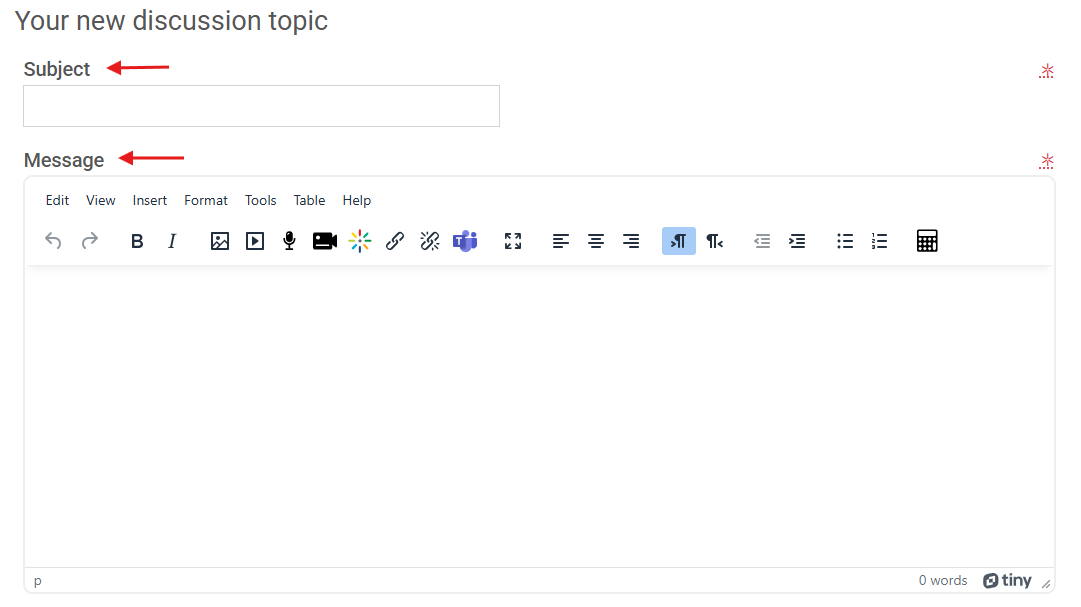Toggle right-to-left text direction
Screen dimensions: 1081x607
(714, 241)
